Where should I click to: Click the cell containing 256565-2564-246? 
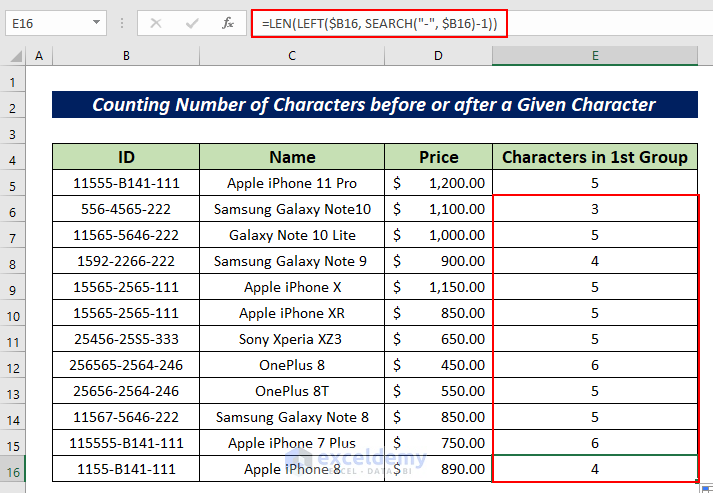point(126,365)
